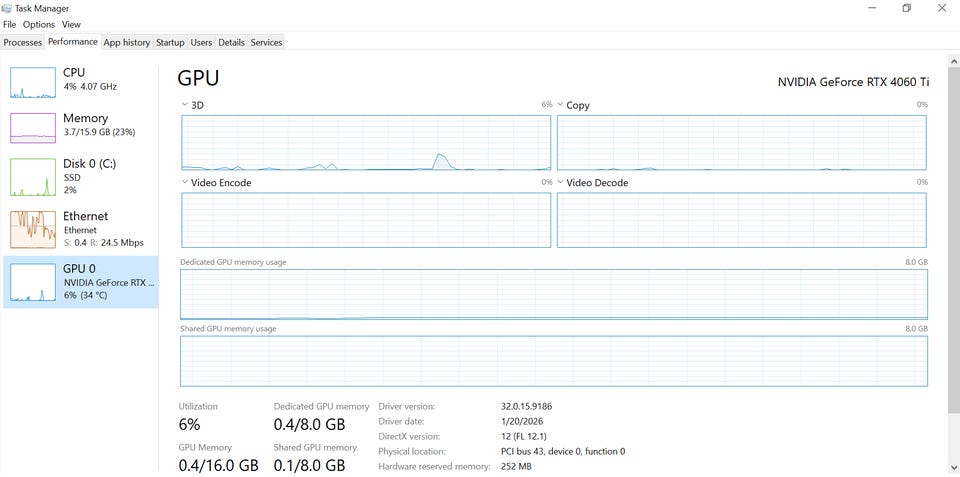Click the Video Decode graph
The height and width of the screenshot is (477, 960).
point(741,220)
